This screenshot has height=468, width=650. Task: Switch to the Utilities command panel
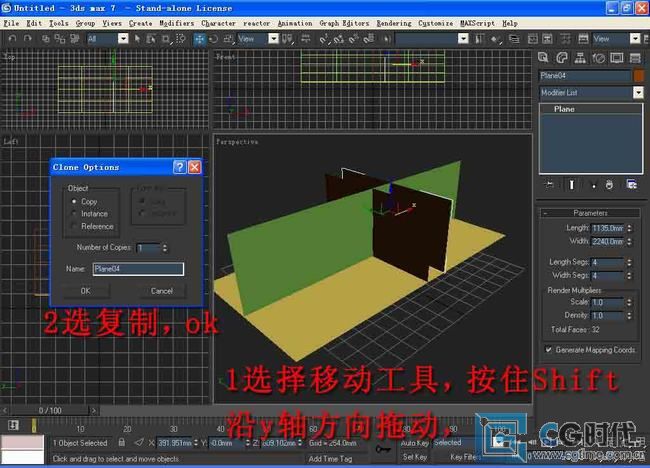point(635,58)
